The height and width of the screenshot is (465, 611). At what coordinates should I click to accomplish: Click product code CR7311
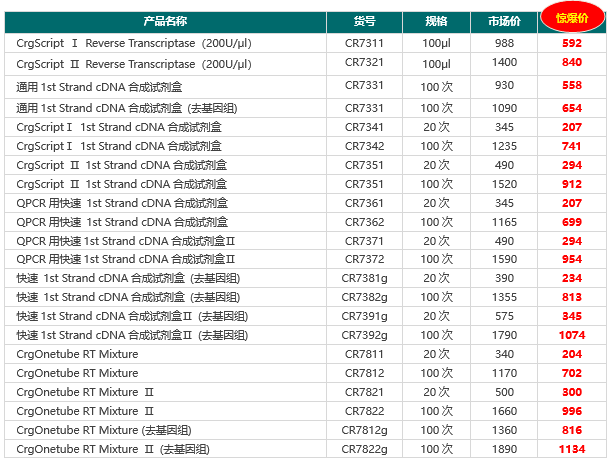(364, 43)
